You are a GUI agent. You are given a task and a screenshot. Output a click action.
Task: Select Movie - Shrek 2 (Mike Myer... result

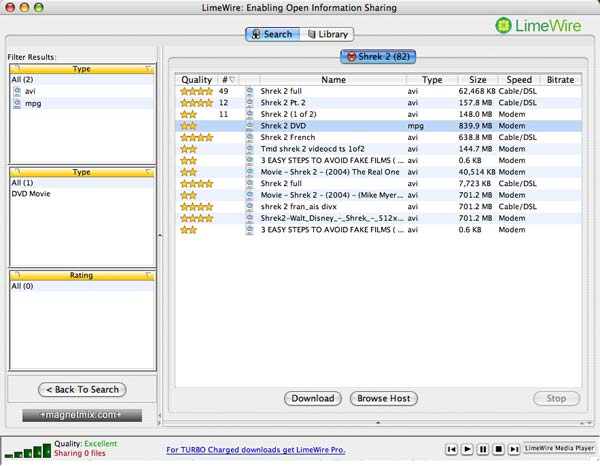point(378,195)
